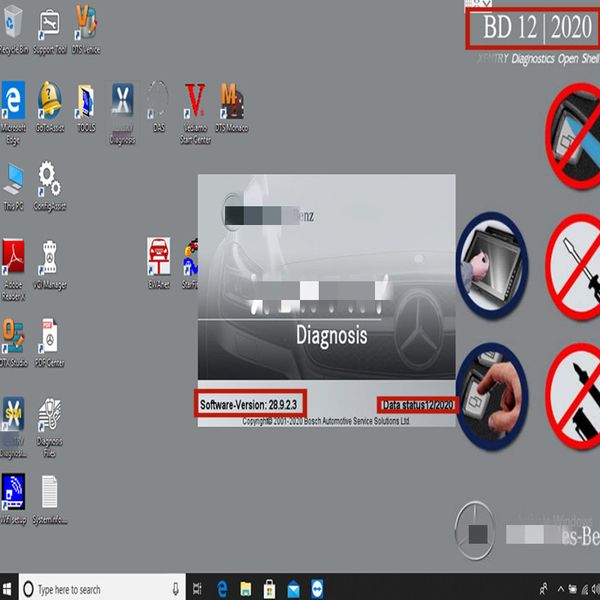This screenshot has width=600, height=600.
Task: Open the EWAnet red car icon
Action: pyautogui.click(x=158, y=263)
